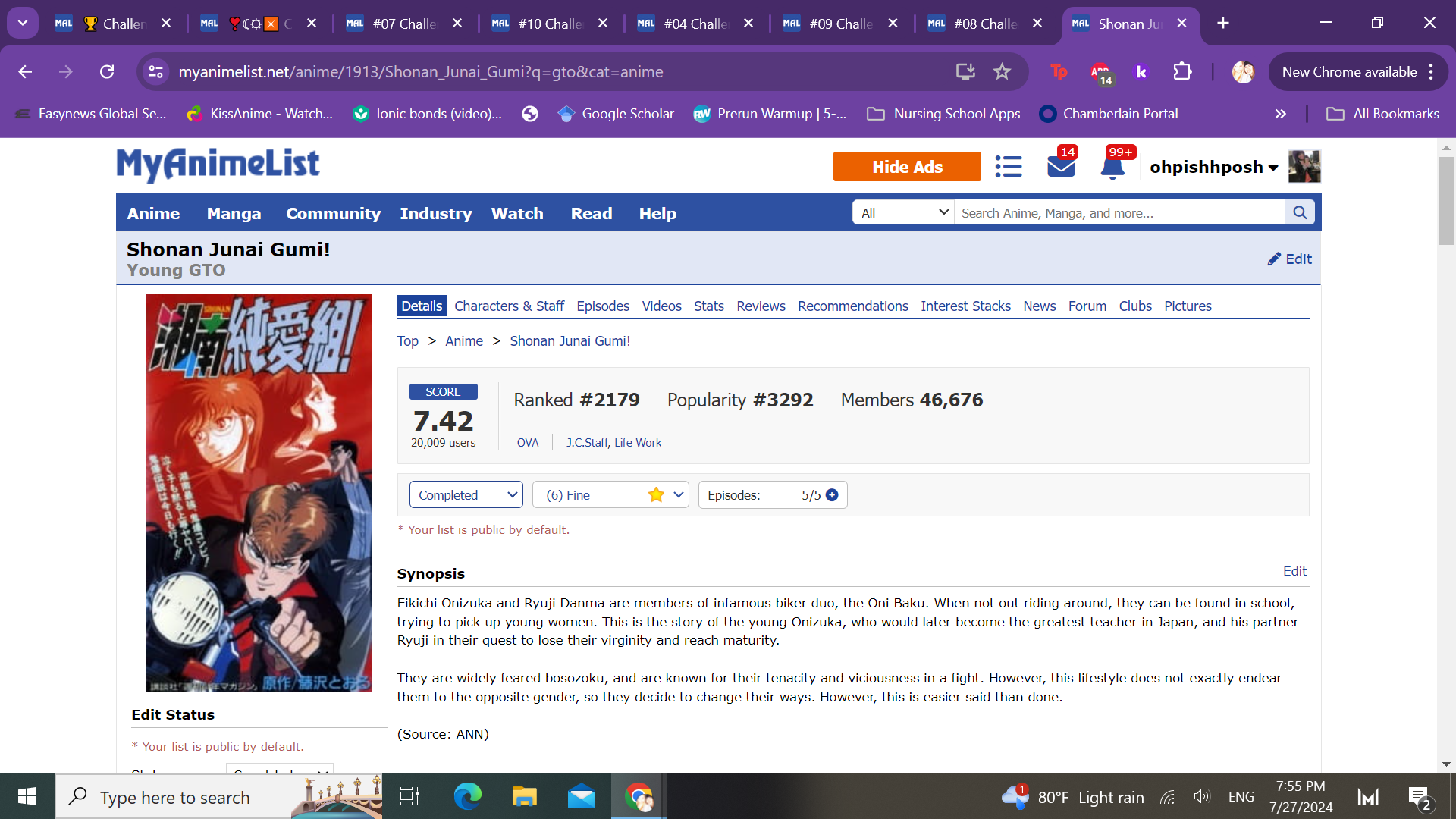The image size is (1456, 819).
Task: Click the Search Anime, Manga input field
Action: [1119, 213]
